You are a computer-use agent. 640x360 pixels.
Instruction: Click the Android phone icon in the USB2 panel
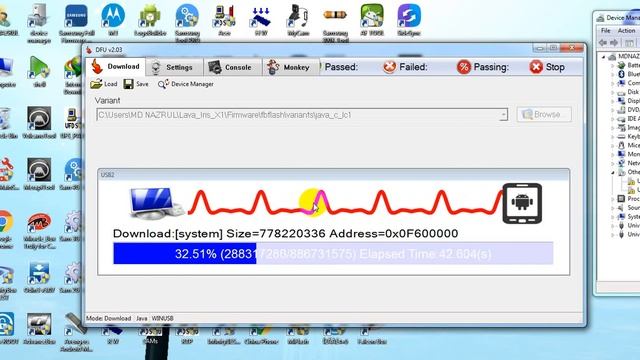pyautogui.click(x=522, y=203)
